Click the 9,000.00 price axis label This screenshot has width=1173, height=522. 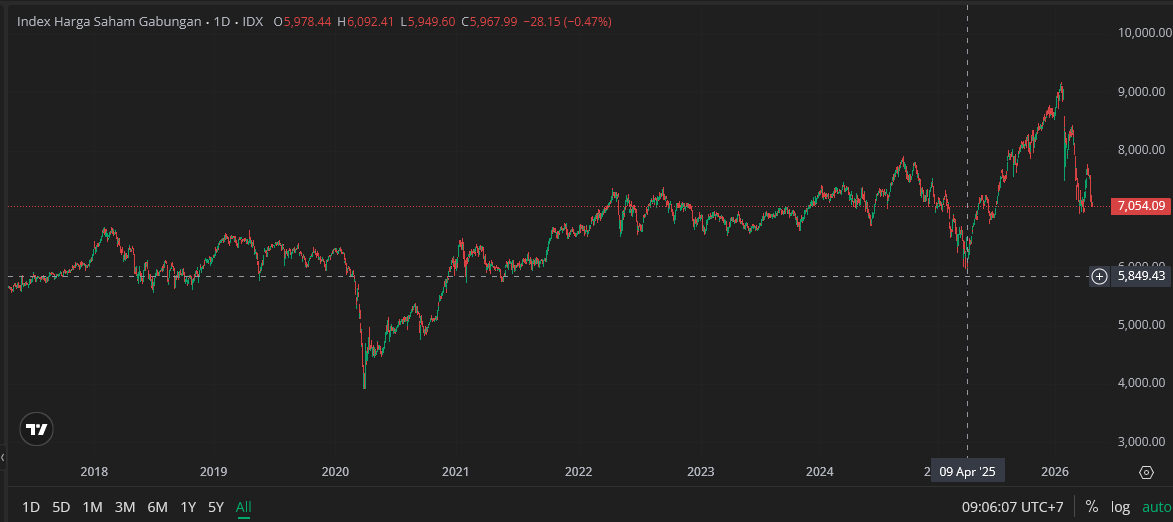(x=1142, y=91)
